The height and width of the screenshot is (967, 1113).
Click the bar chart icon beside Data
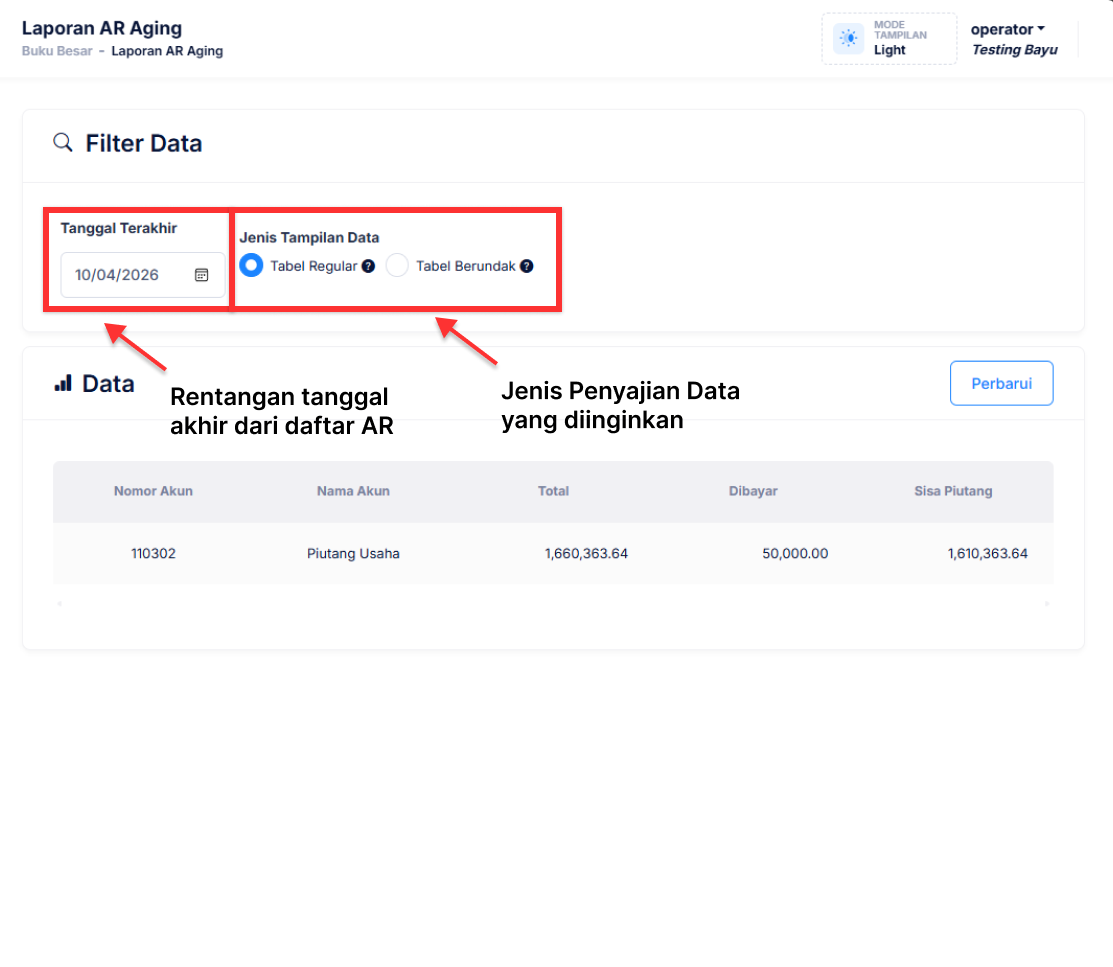tap(63, 383)
